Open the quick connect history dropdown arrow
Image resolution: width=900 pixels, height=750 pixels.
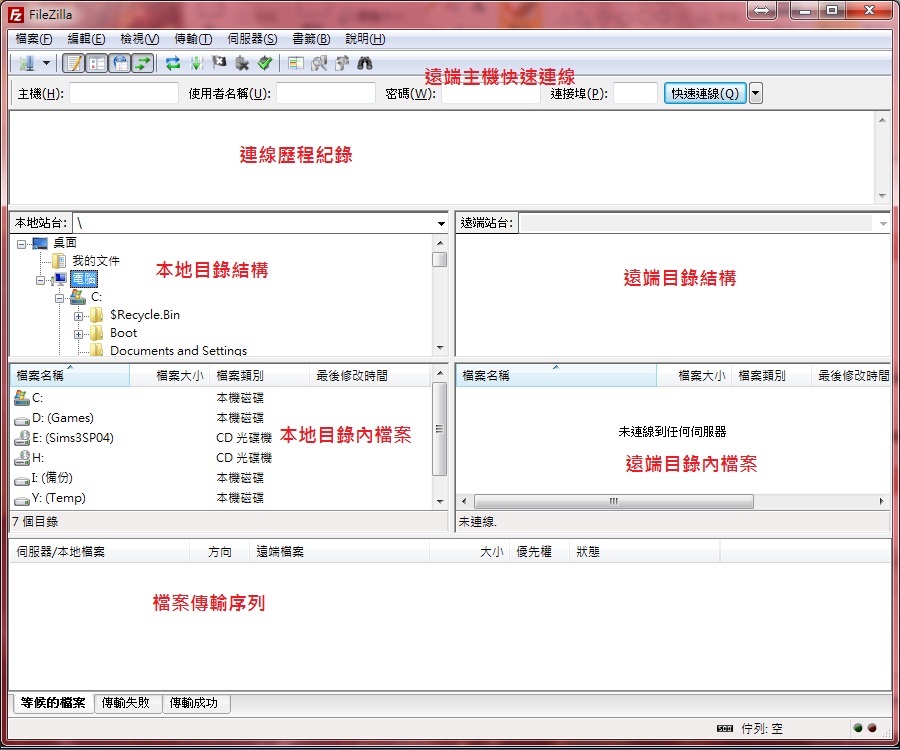tap(755, 93)
